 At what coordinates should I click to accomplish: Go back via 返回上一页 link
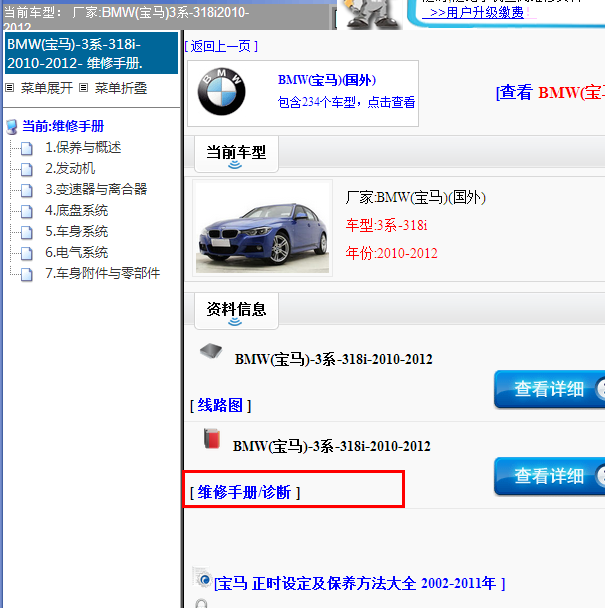(221, 47)
